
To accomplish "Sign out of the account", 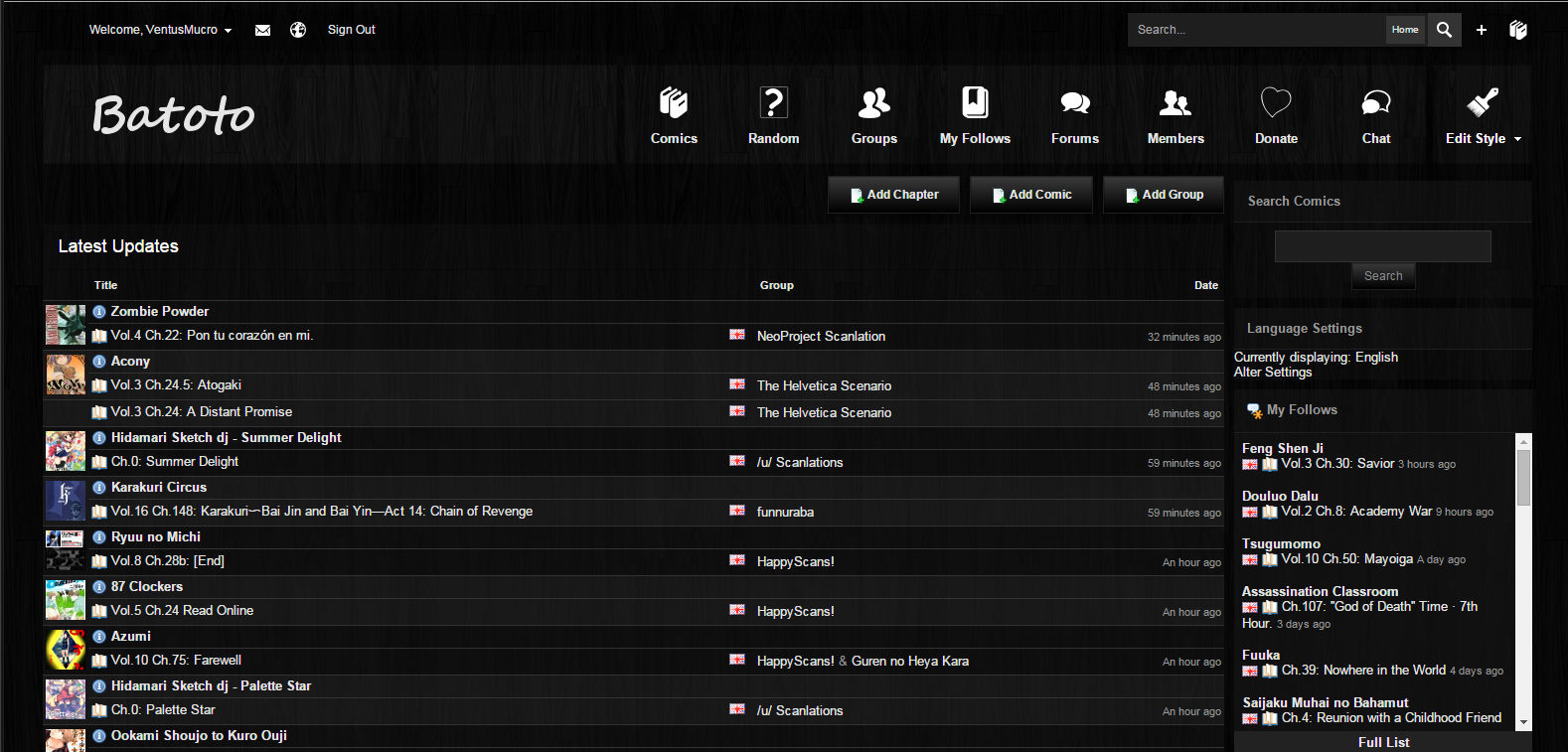I will coord(352,30).
